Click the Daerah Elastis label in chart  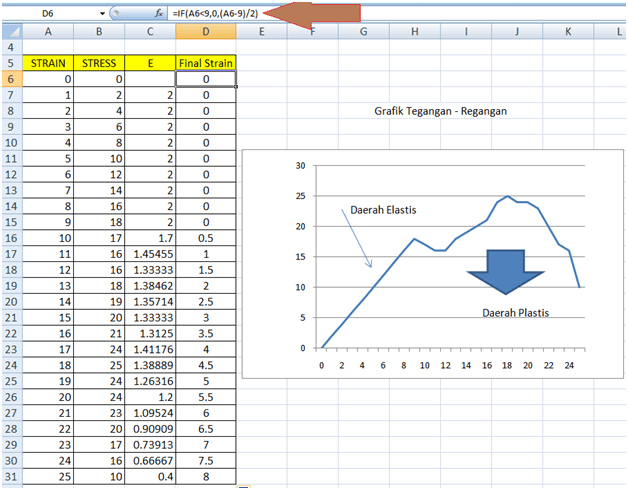coord(383,210)
